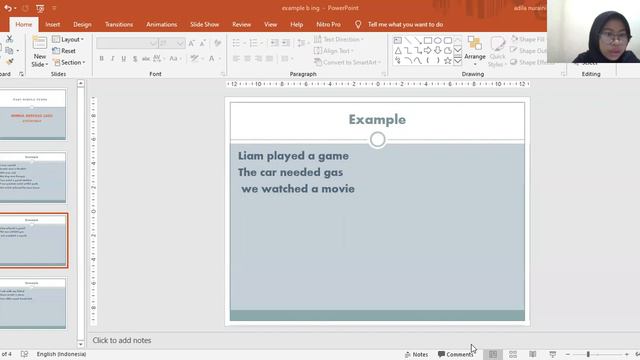Click the Bullets list icon
The image size is (640, 360).
click(x=236, y=43)
